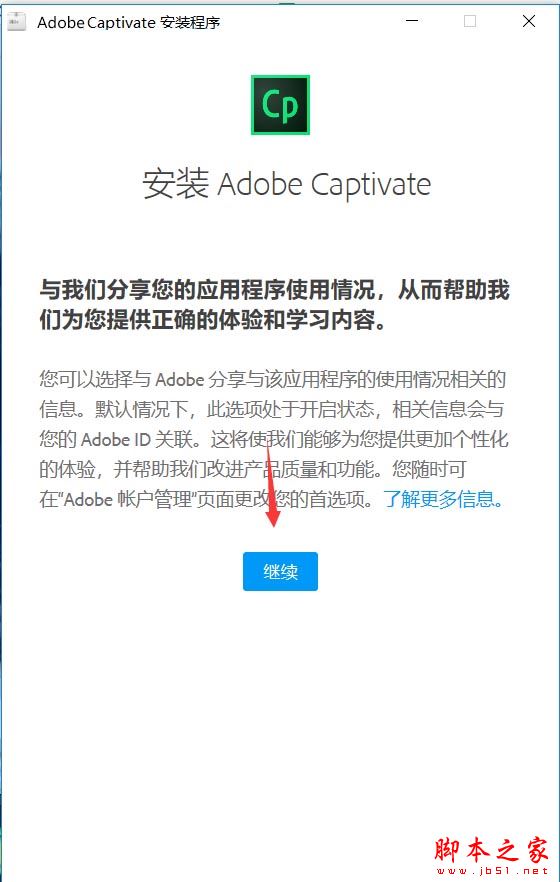Click the blank area below 继续 button
The width and height of the screenshot is (560, 882).
pyautogui.click(x=280, y=703)
